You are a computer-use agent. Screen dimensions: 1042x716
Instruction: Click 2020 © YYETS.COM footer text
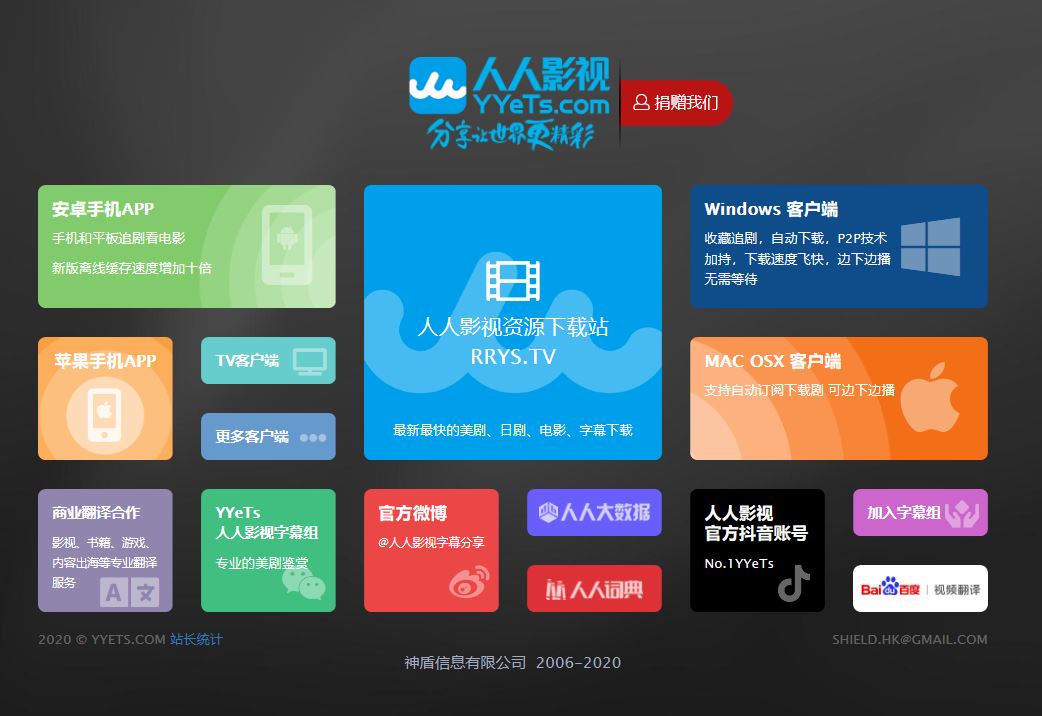pyautogui.click(x=102, y=640)
